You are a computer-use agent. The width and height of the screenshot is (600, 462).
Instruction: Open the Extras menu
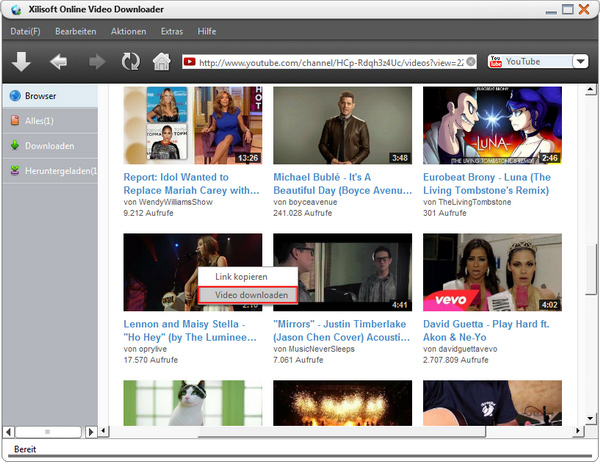[x=172, y=31]
